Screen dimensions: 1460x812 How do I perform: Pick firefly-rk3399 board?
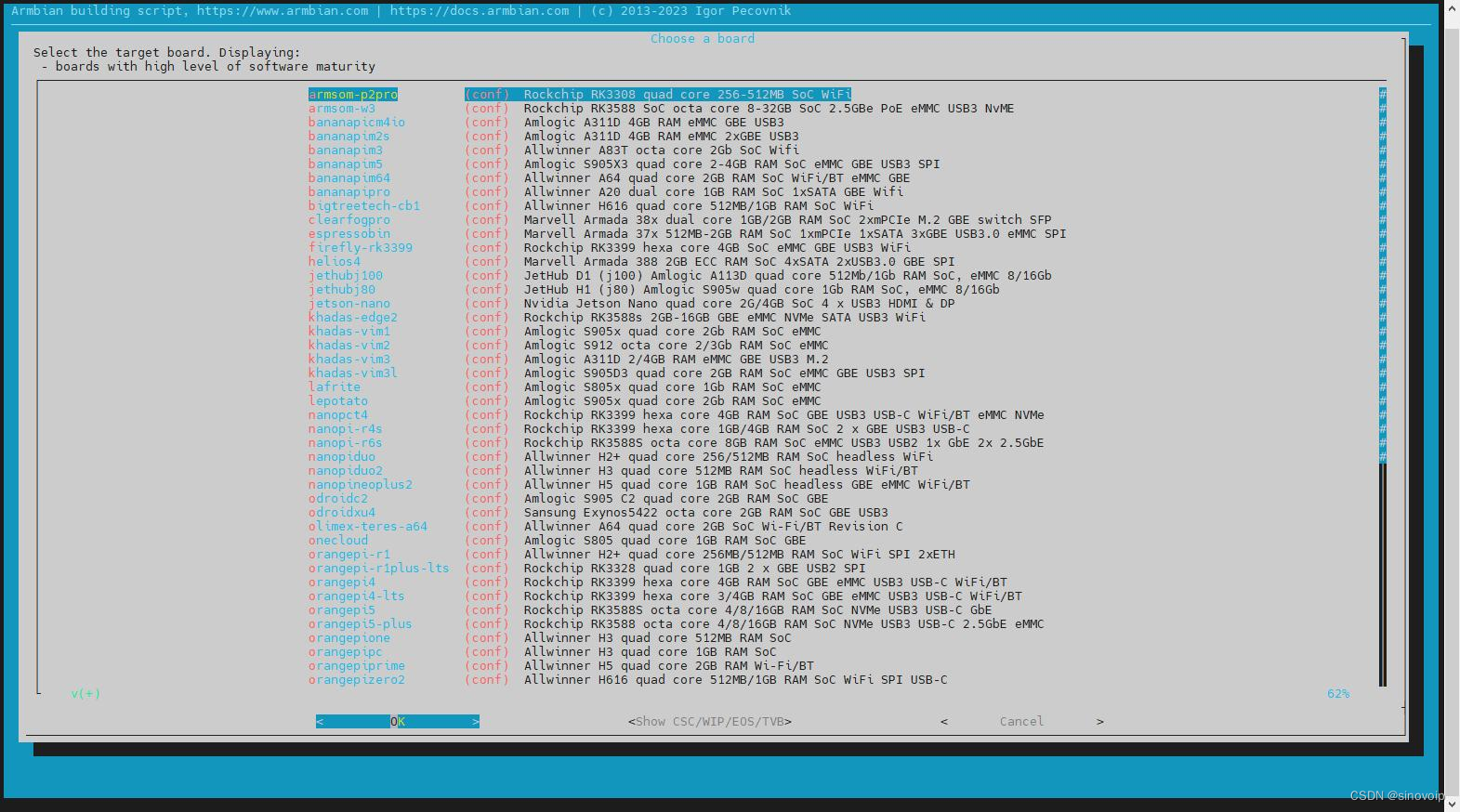tap(610, 247)
